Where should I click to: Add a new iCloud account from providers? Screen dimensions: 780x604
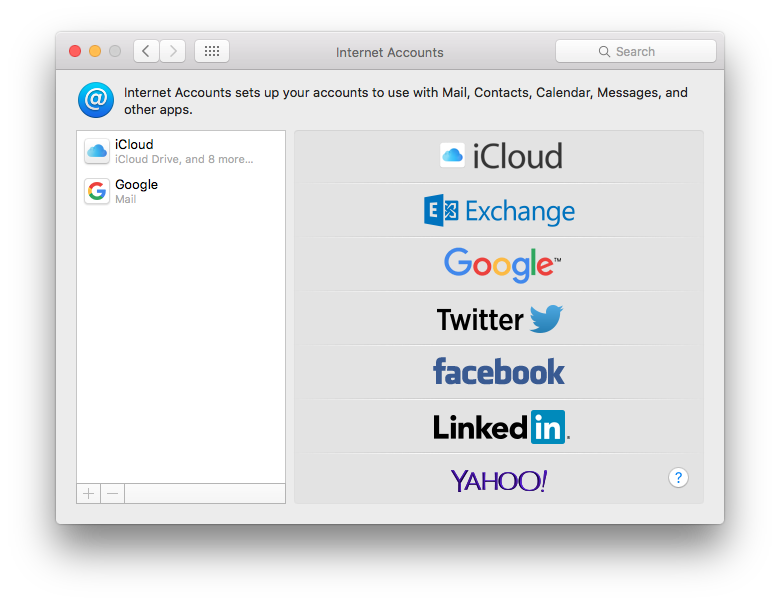click(499, 156)
